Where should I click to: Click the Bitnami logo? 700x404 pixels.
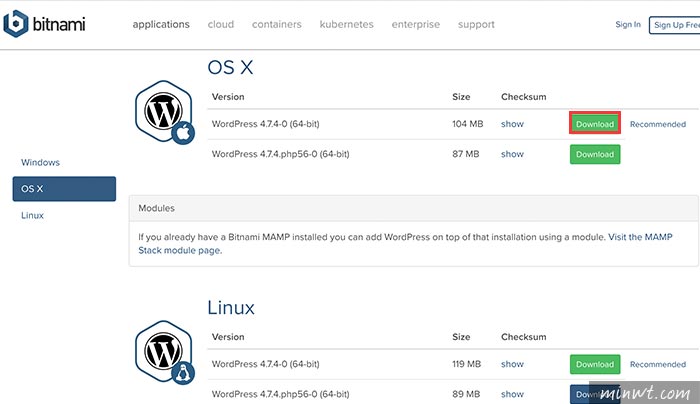[44, 24]
